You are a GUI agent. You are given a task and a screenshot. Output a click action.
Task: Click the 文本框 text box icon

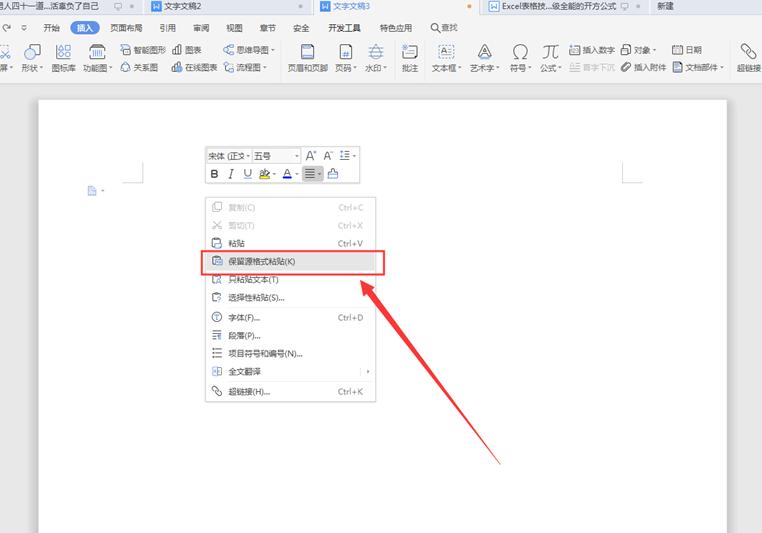coord(446,52)
